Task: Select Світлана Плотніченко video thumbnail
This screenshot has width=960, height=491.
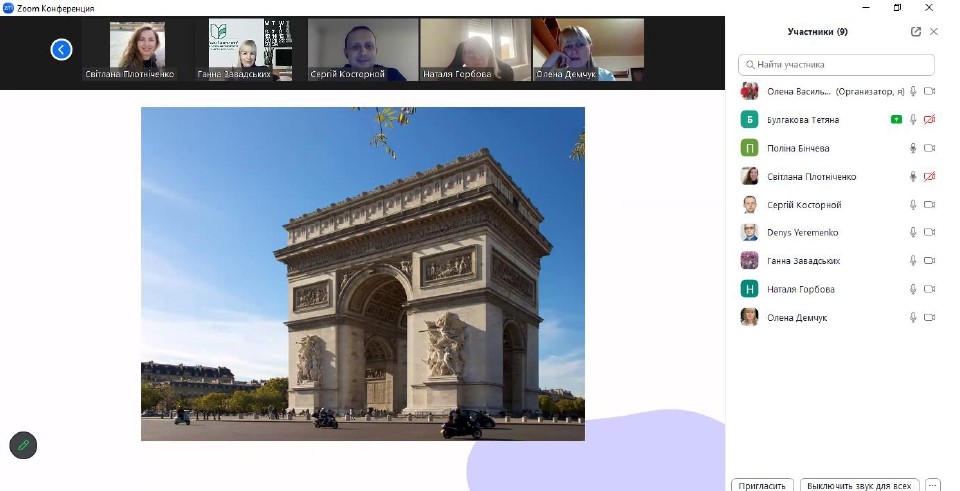Action: 137,50
